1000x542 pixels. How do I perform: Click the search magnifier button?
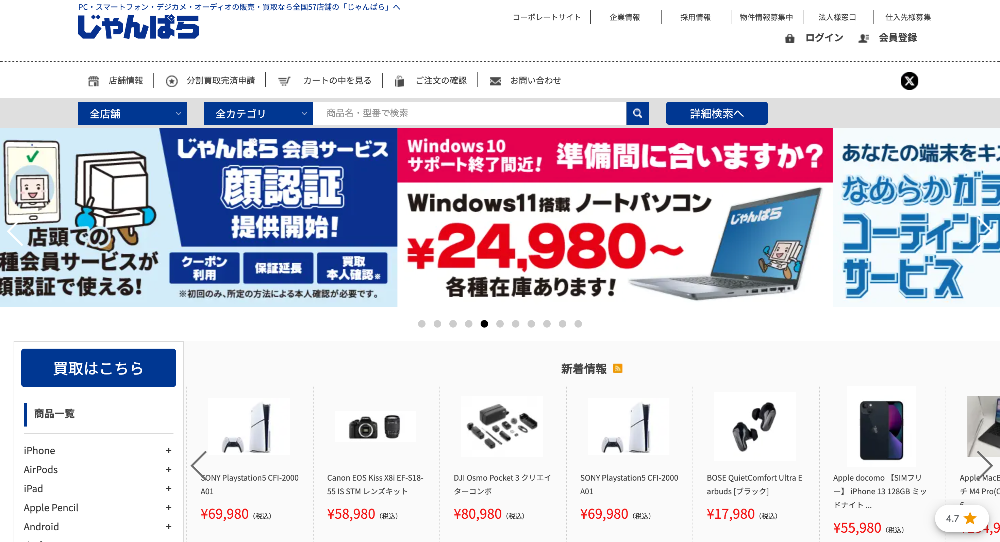[x=637, y=114]
